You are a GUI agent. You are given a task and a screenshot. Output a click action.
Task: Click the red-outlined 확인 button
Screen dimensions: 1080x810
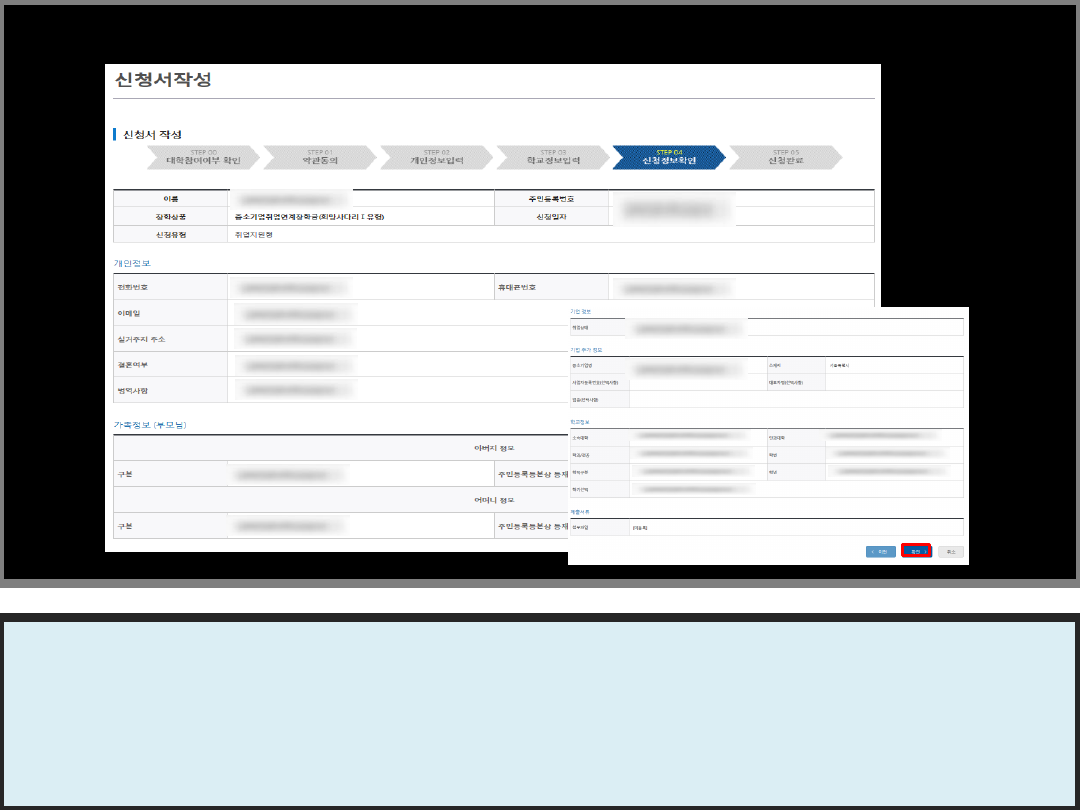[916, 551]
